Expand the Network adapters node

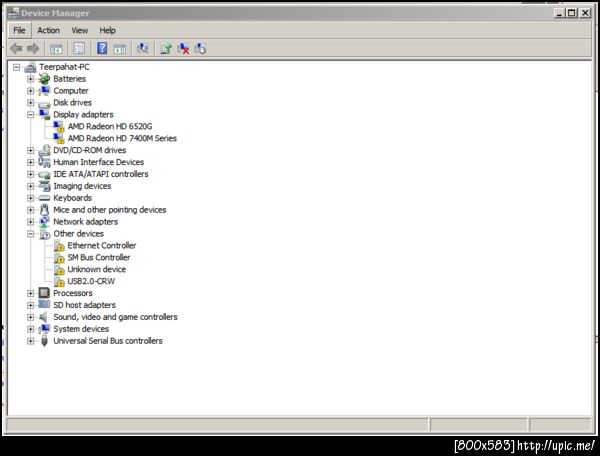tap(31, 222)
